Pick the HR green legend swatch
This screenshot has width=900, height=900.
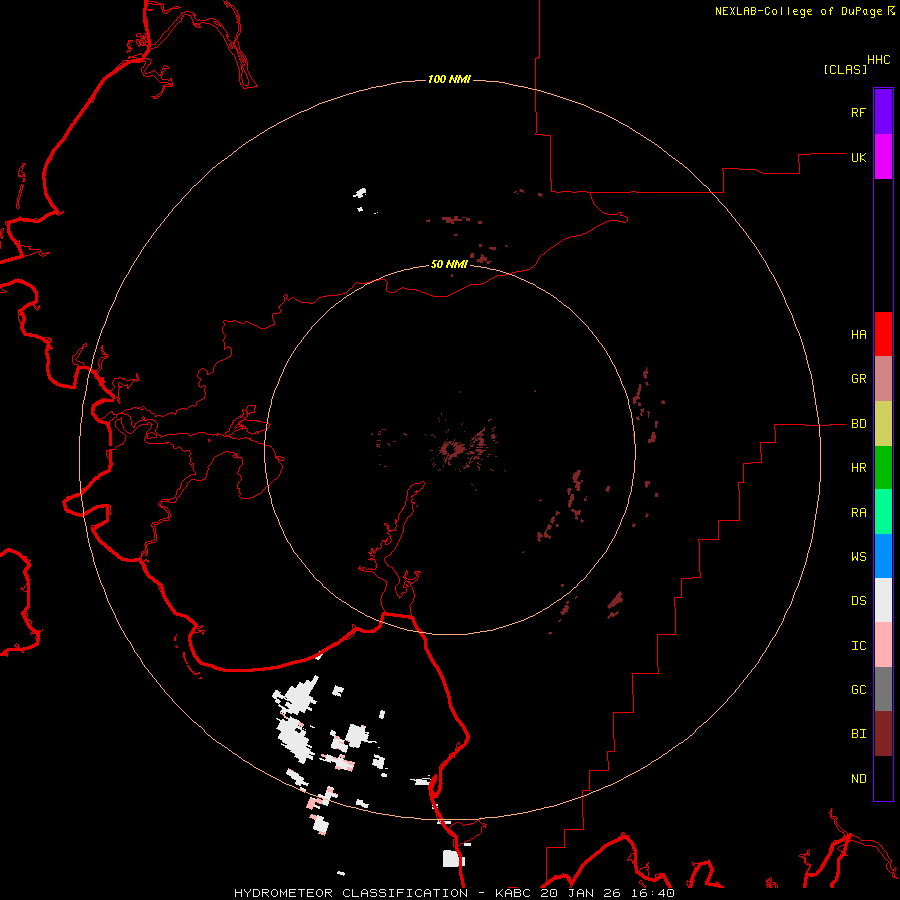(883, 468)
